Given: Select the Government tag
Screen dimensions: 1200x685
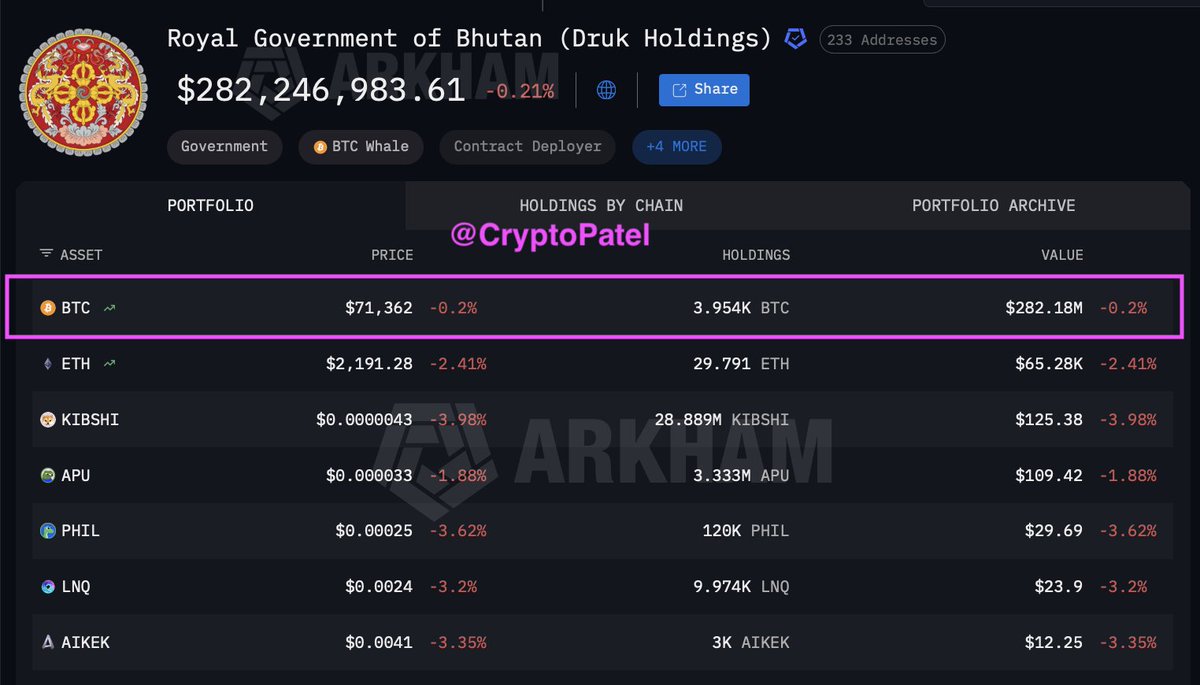Looking at the screenshot, I should click(x=224, y=147).
